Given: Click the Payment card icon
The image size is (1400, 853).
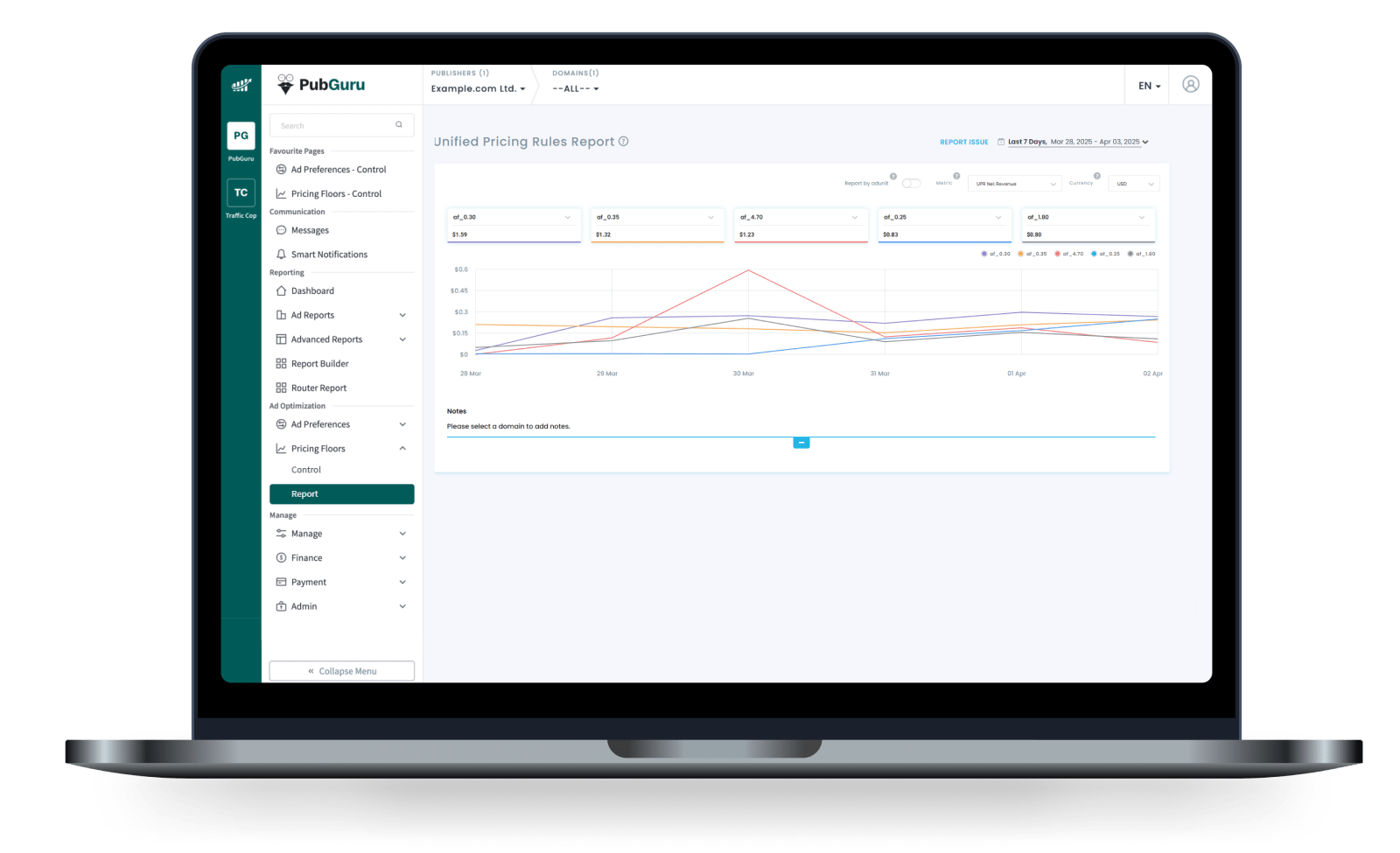Looking at the screenshot, I should tap(281, 582).
